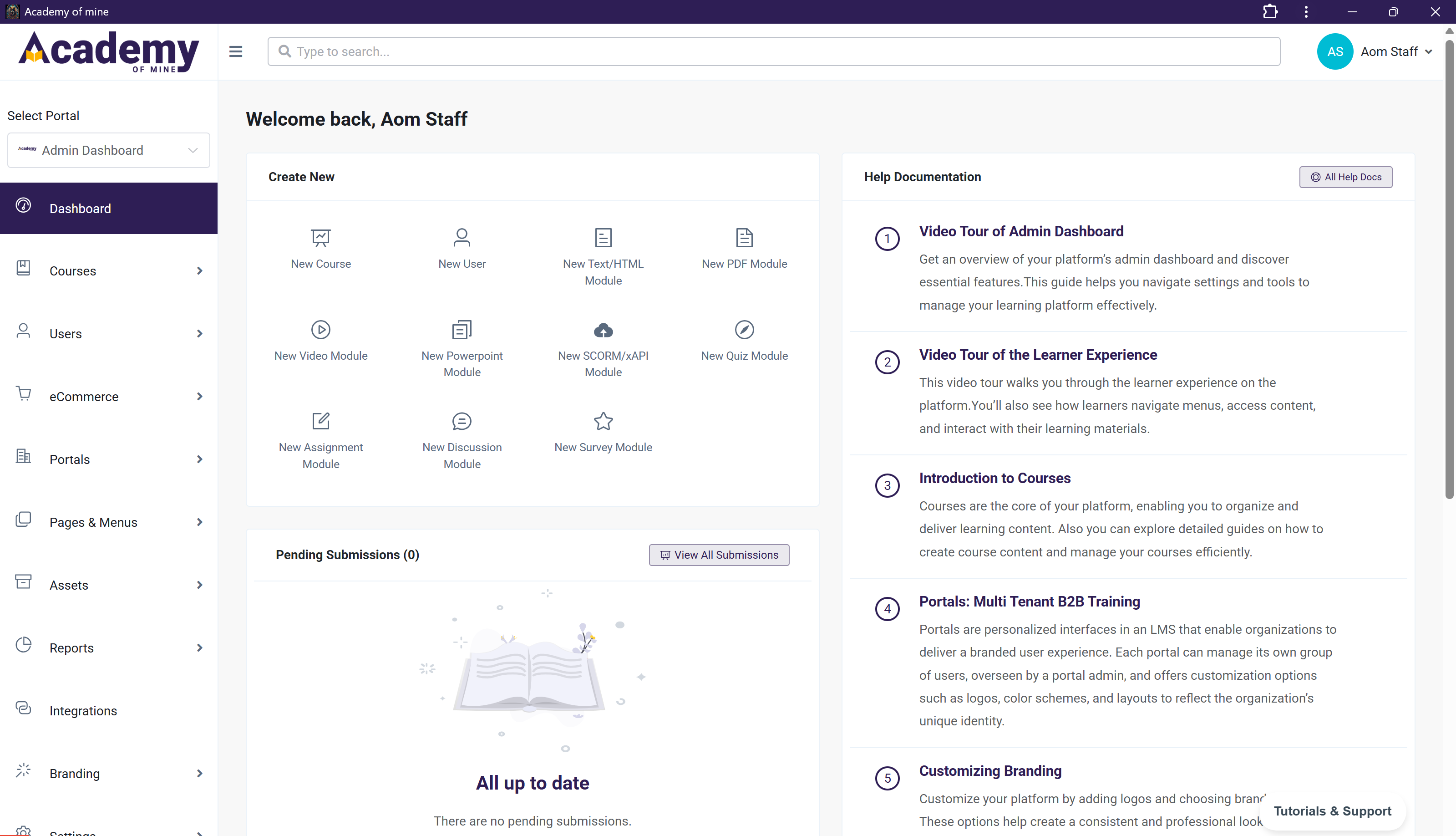Click the View All Submissions button
Screen dimensions: 1456x836
(719, 555)
